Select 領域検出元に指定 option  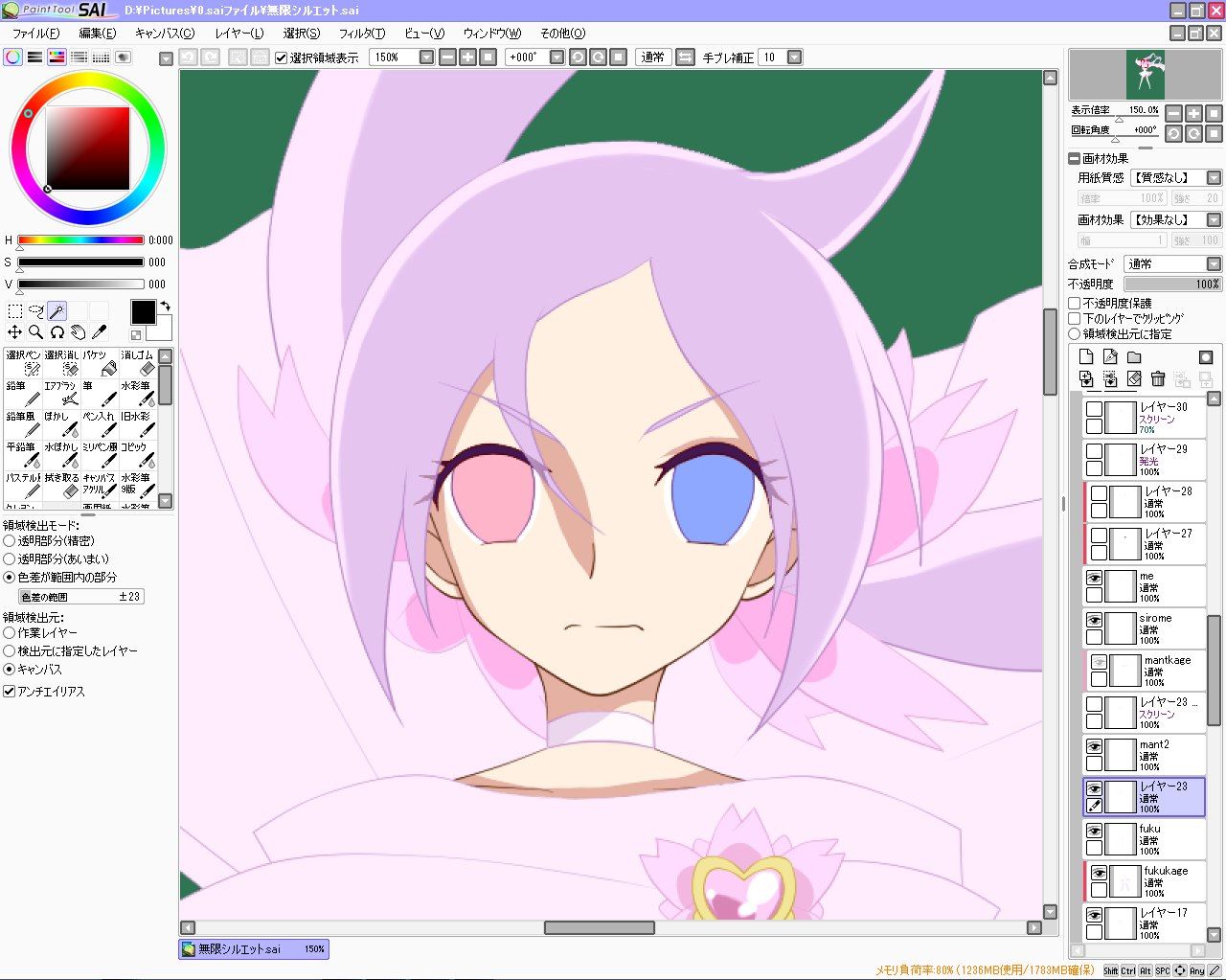pyautogui.click(x=1075, y=333)
